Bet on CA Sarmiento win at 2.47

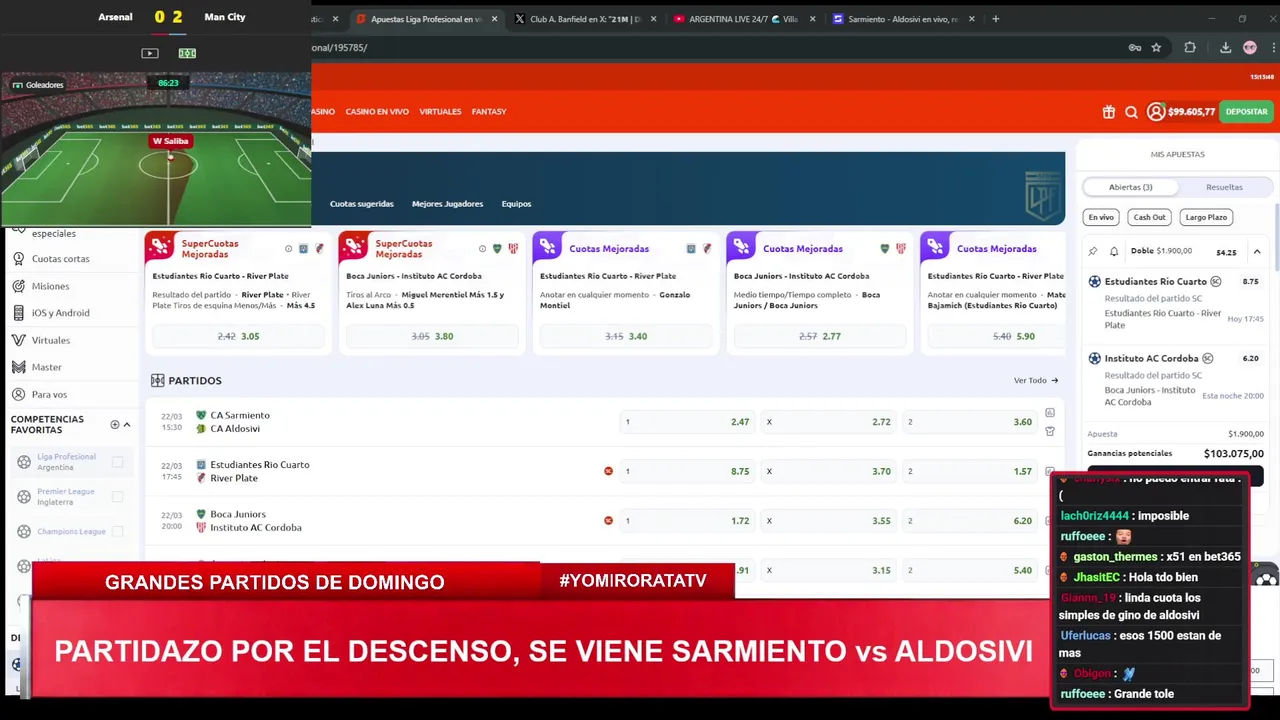(686, 422)
